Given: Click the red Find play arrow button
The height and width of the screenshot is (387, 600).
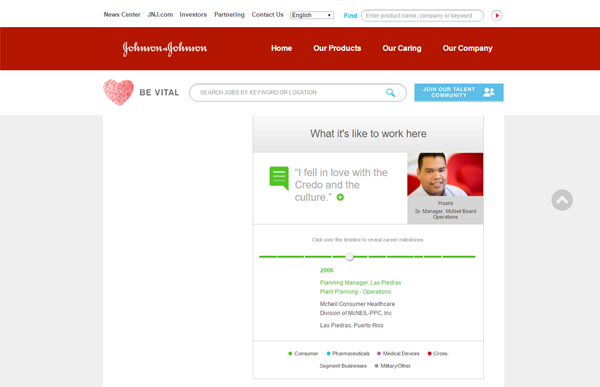Looking at the screenshot, I should (x=497, y=16).
